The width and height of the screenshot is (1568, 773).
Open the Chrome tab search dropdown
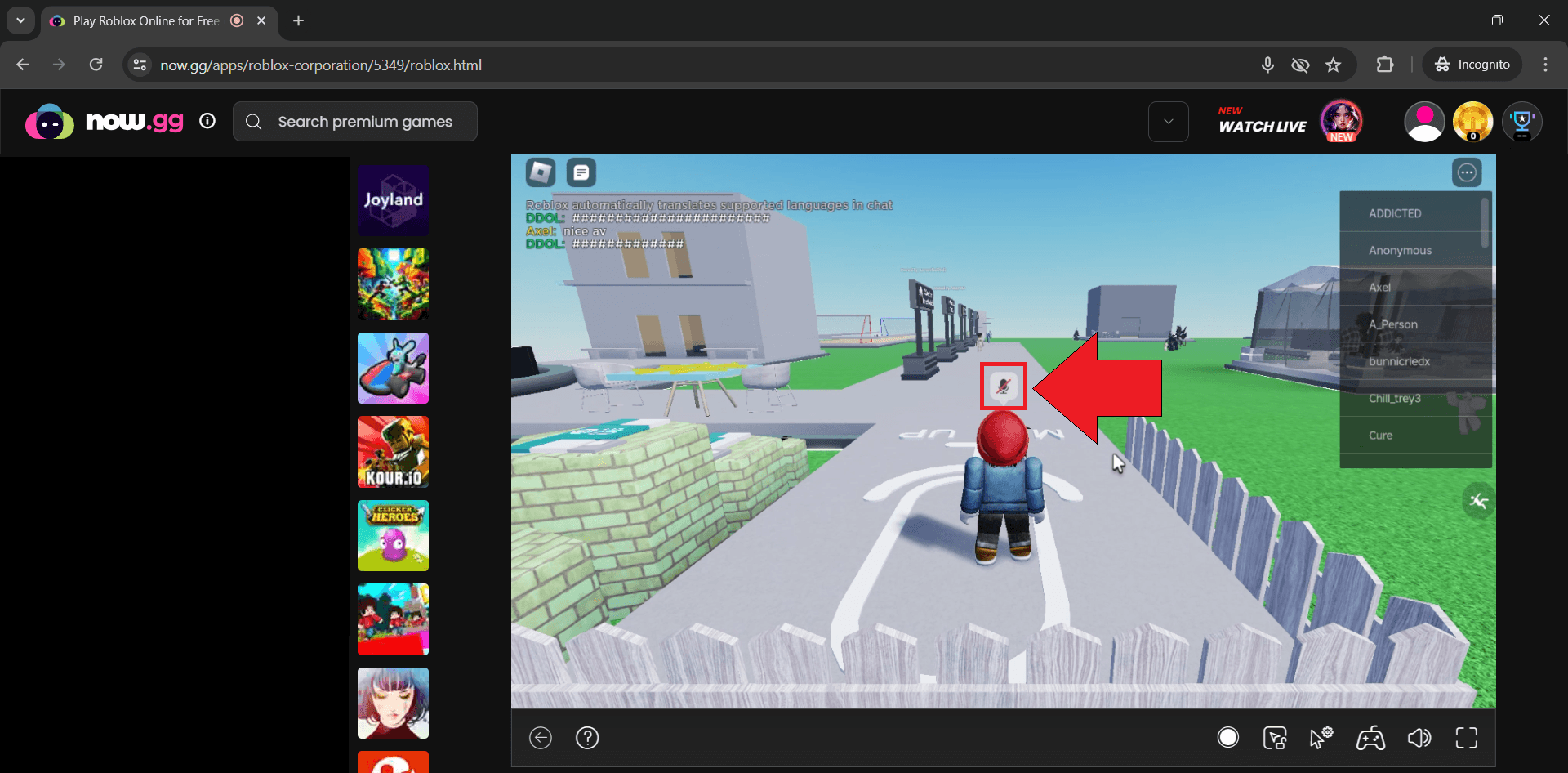[x=20, y=20]
